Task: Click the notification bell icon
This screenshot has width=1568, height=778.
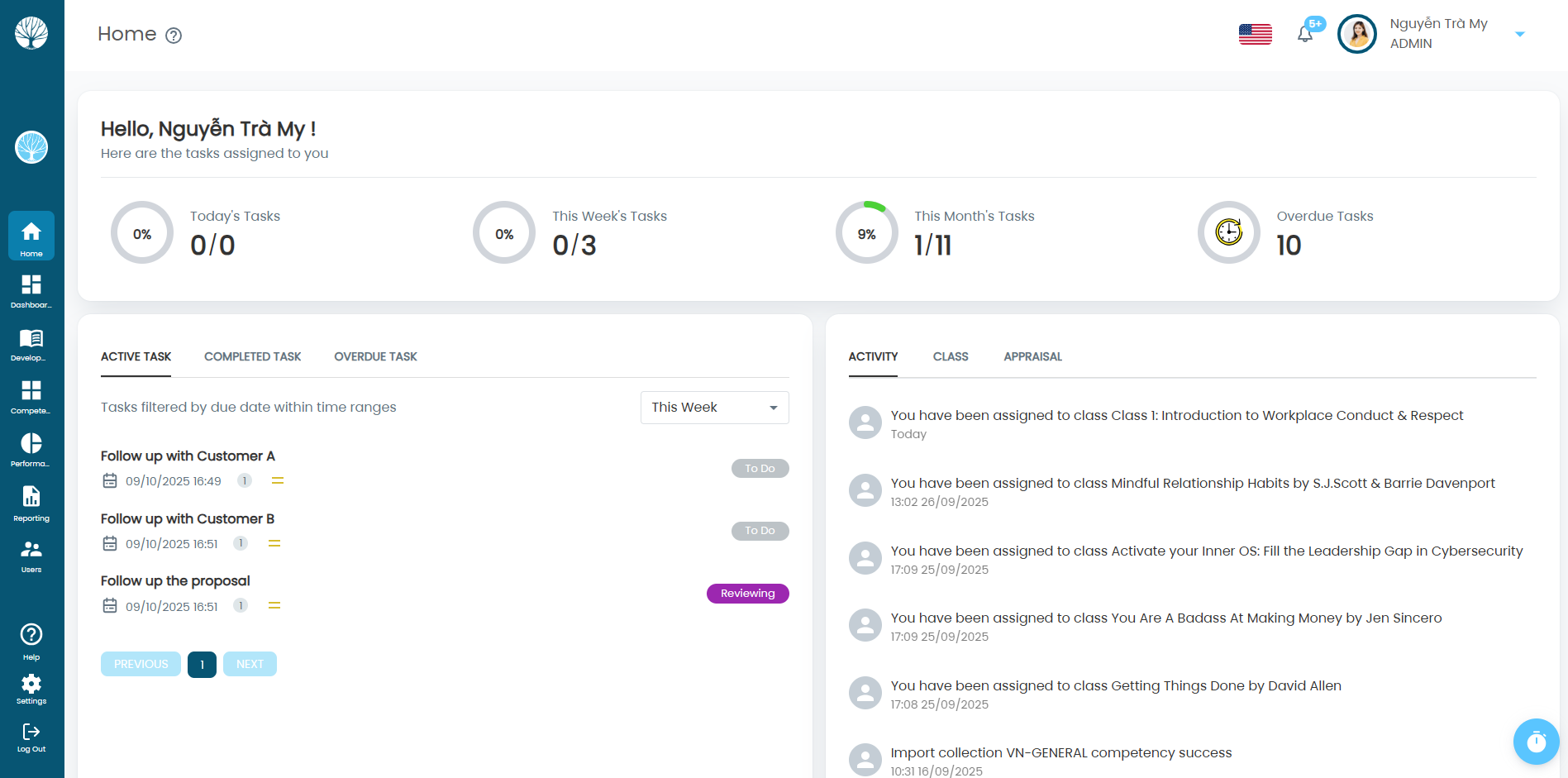Action: [x=1305, y=34]
